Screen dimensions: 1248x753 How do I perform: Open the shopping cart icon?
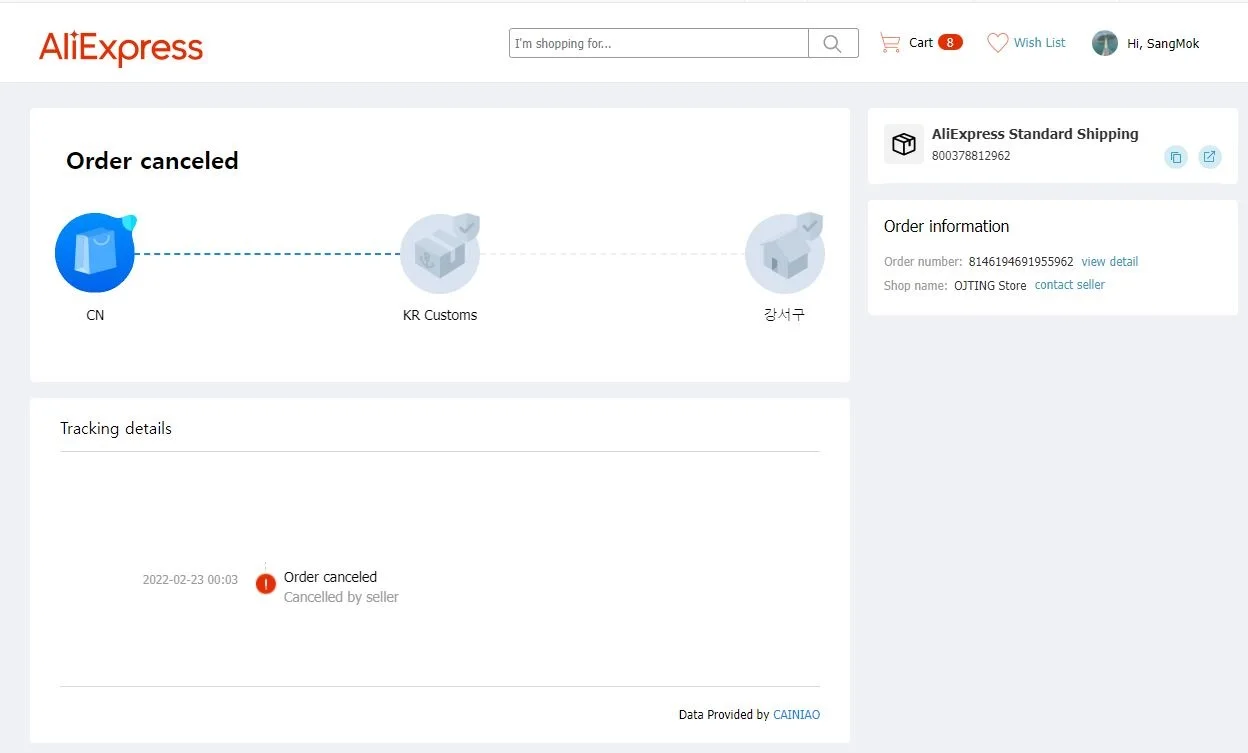[889, 43]
